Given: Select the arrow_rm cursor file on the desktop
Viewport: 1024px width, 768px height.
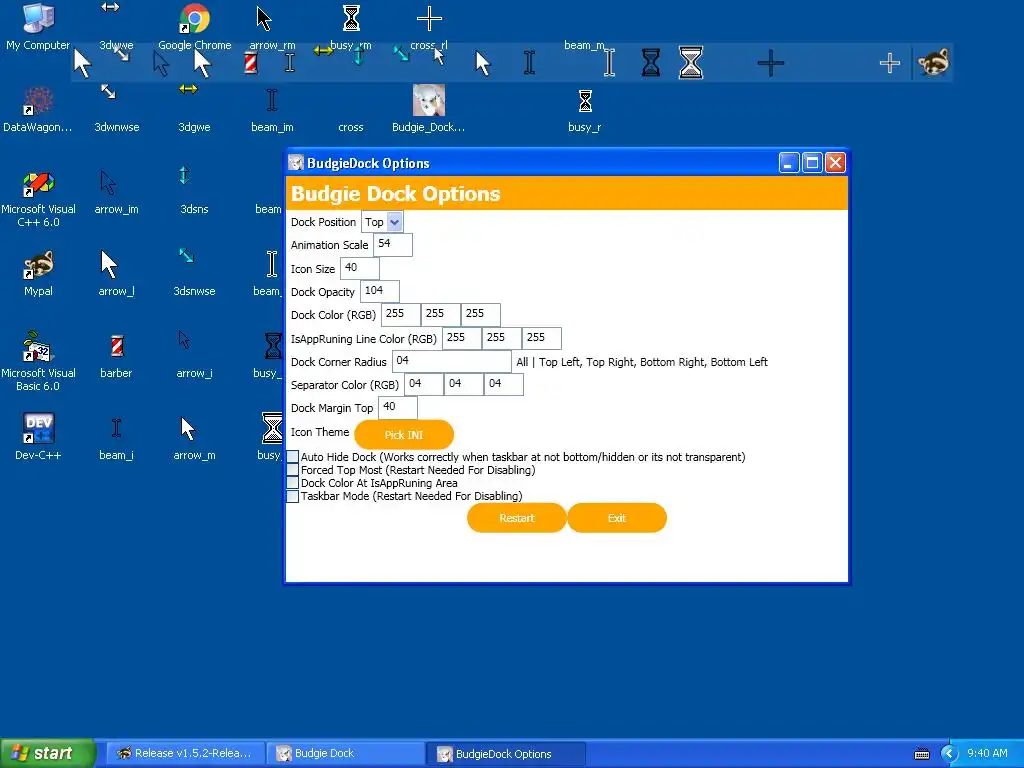Looking at the screenshot, I should (x=272, y=27).
